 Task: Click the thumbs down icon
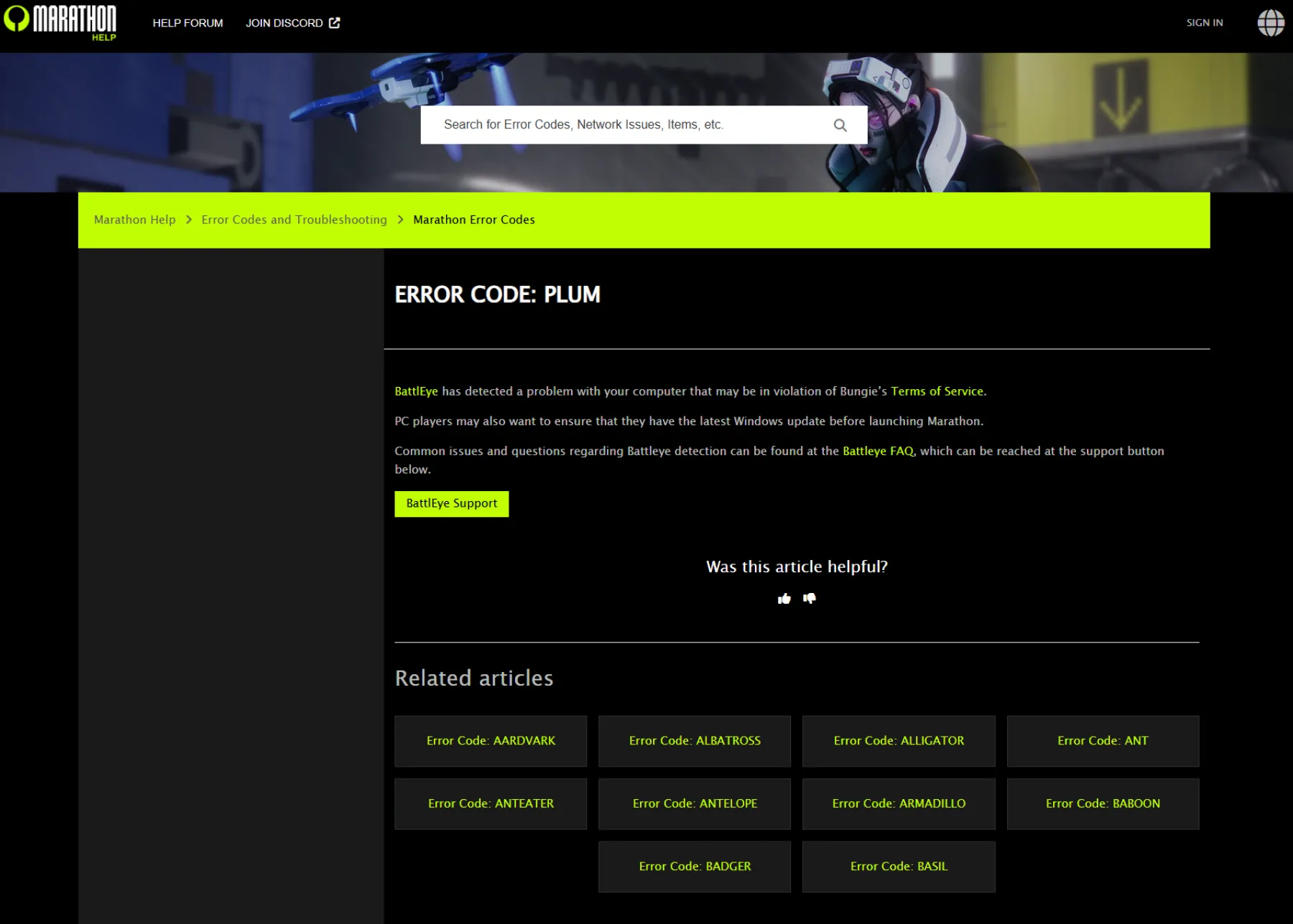pos(810,598)
